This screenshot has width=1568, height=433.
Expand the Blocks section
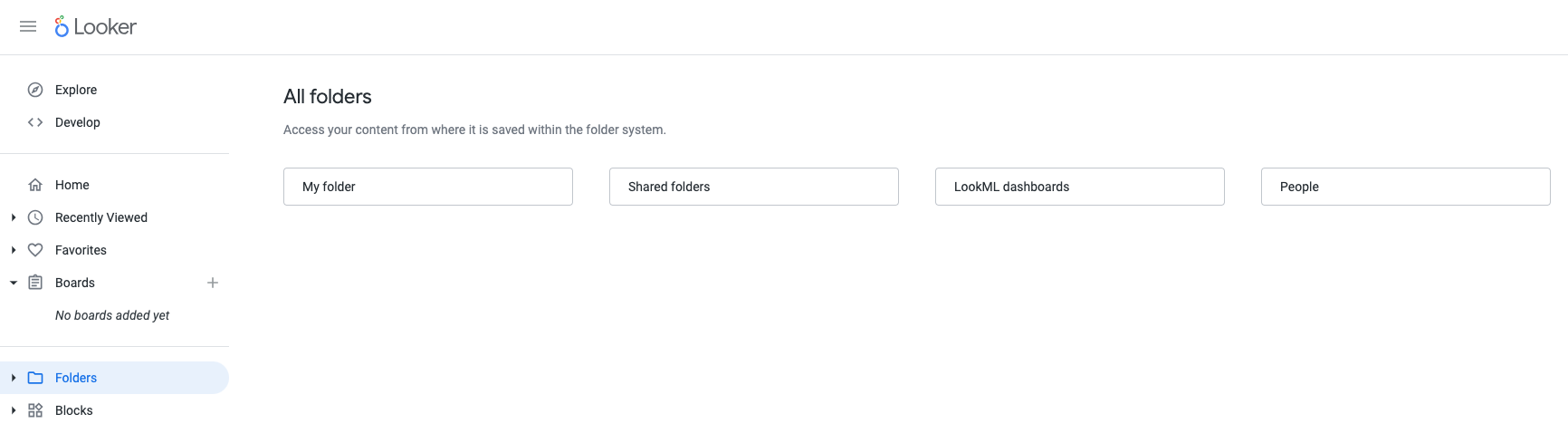pyautogui.click(x=14, y=410)
